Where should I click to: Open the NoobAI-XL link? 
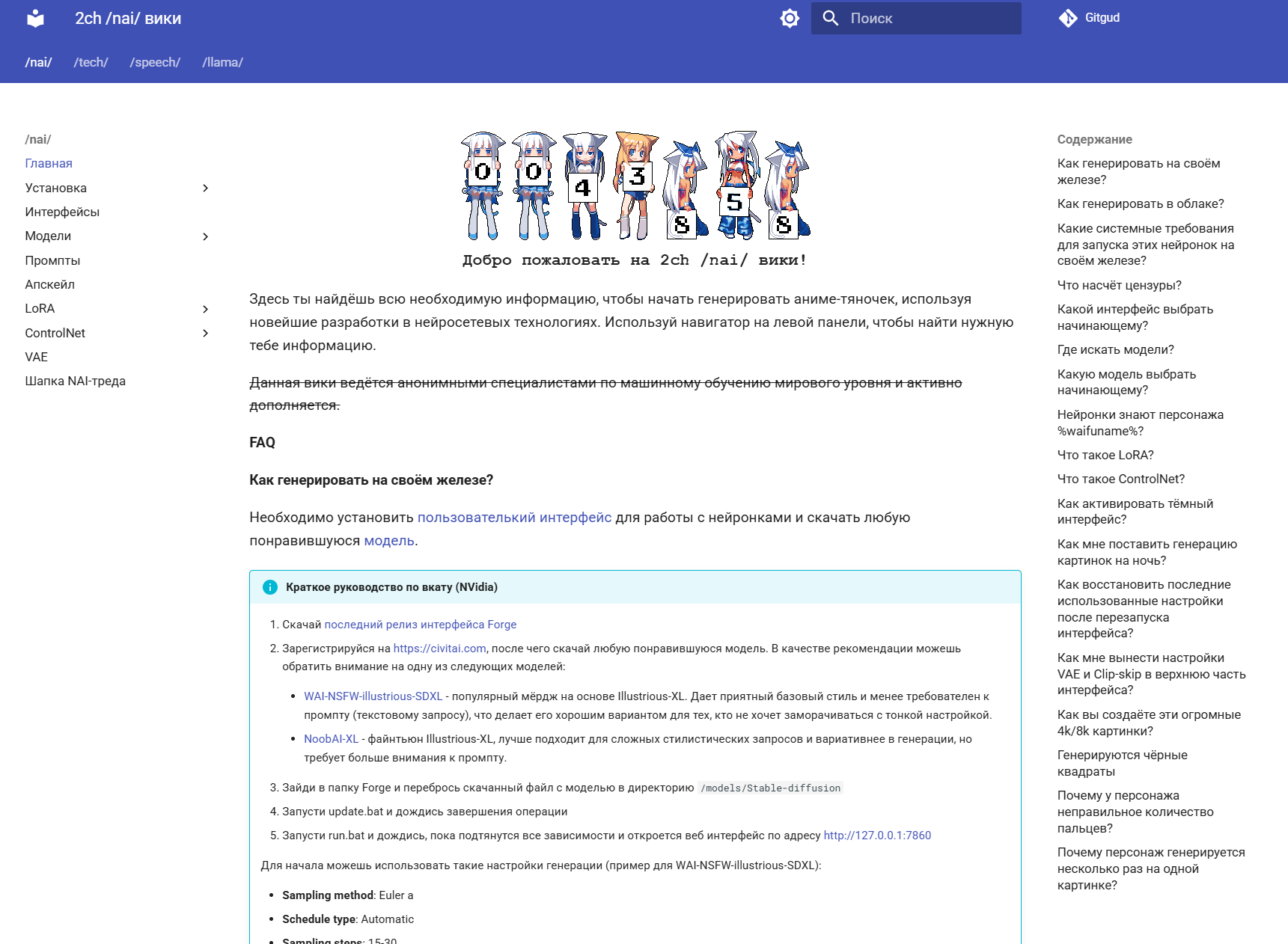click(x=332, y=739)
